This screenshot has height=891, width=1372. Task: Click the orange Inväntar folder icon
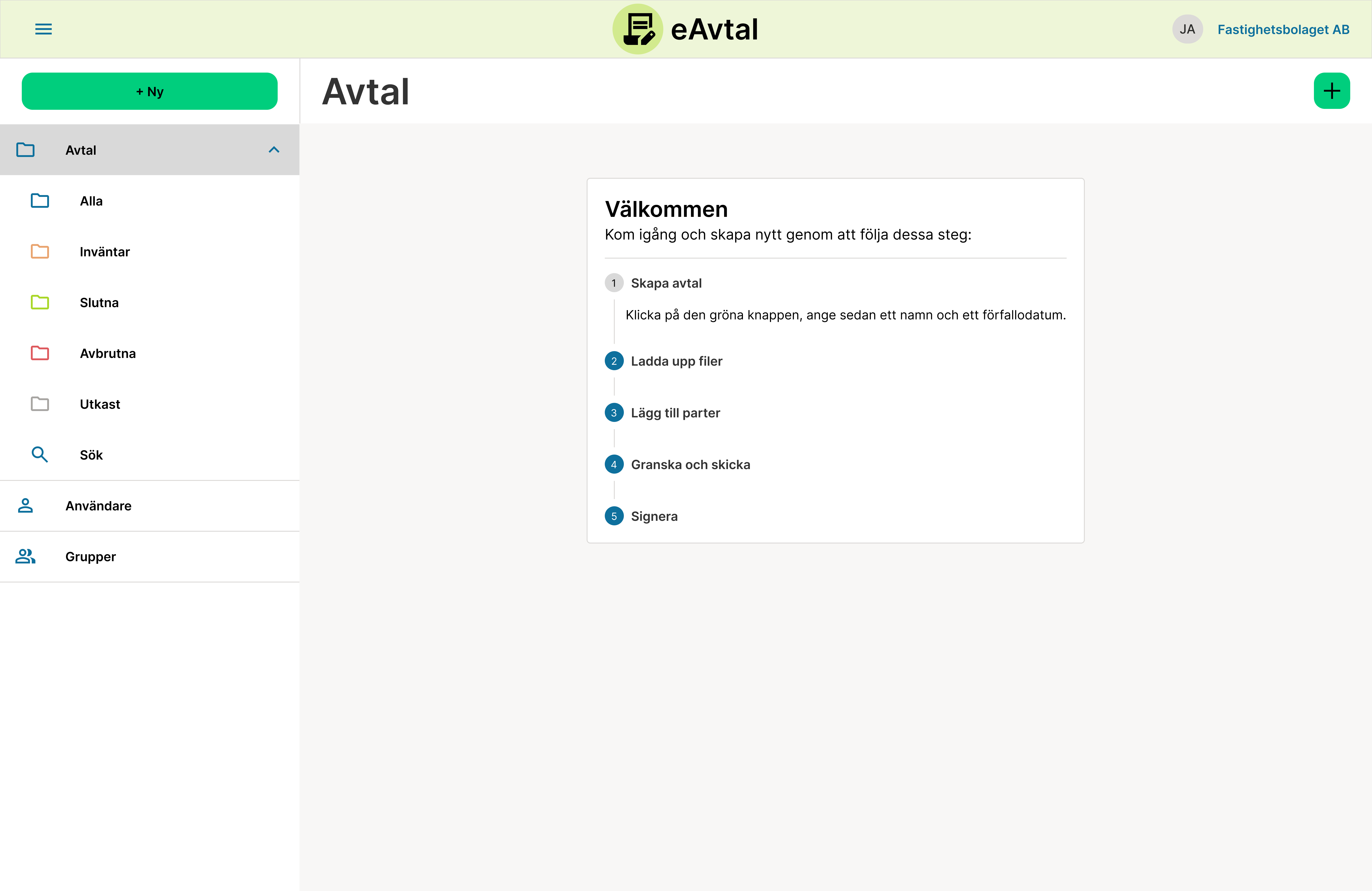click(40, 252)
